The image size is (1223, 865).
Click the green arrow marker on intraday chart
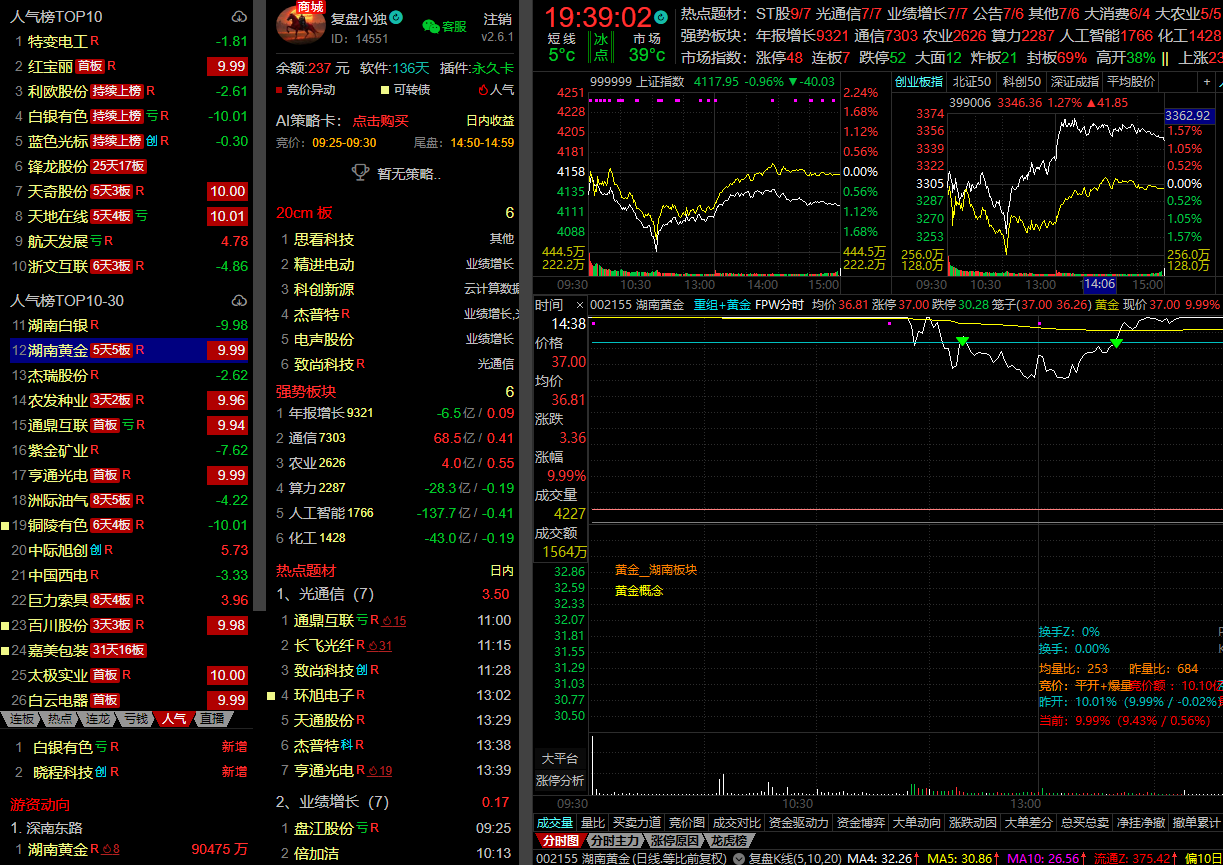pos(962,342)
